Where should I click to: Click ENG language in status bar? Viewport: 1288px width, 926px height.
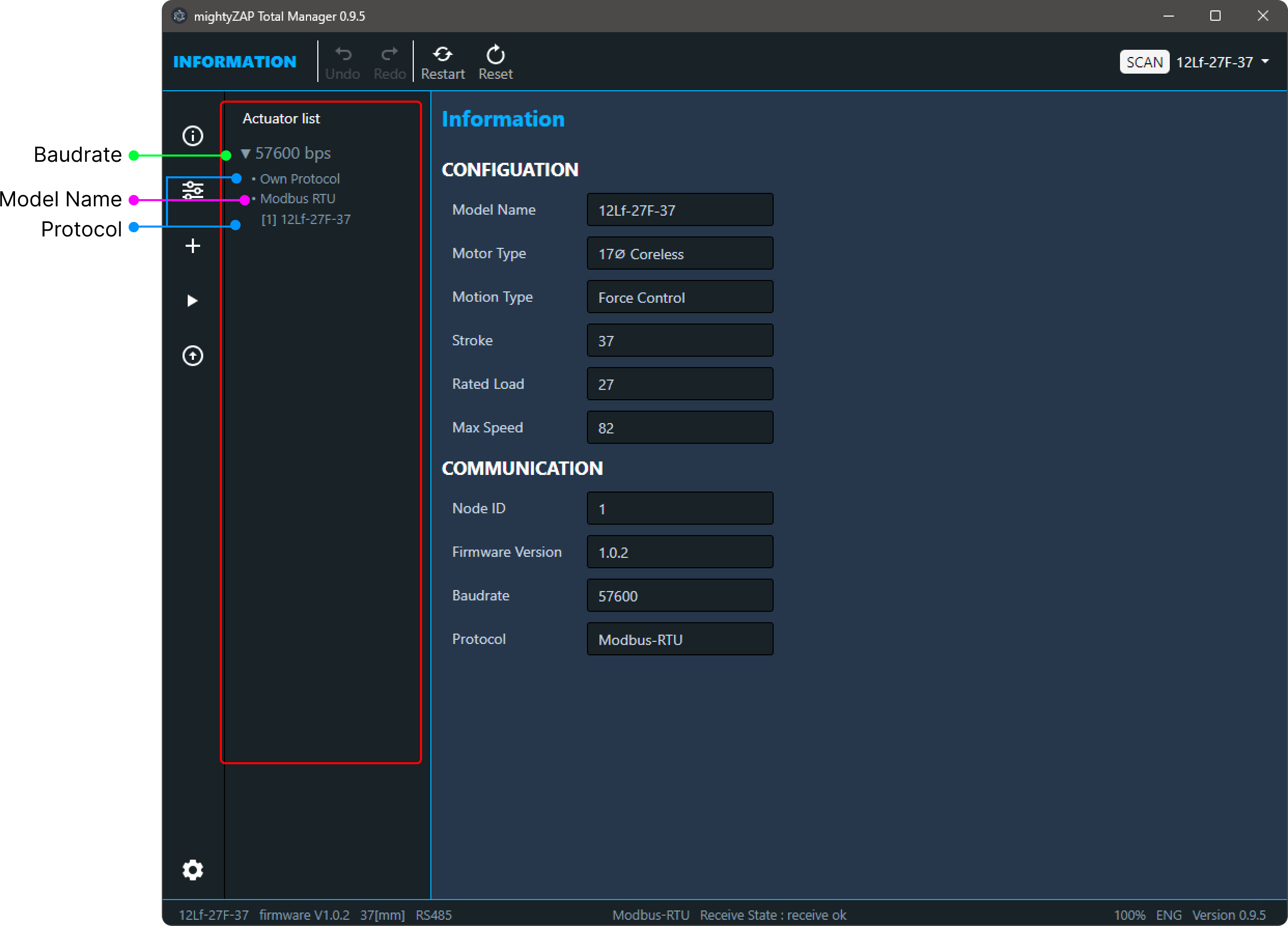[1168, 915]
